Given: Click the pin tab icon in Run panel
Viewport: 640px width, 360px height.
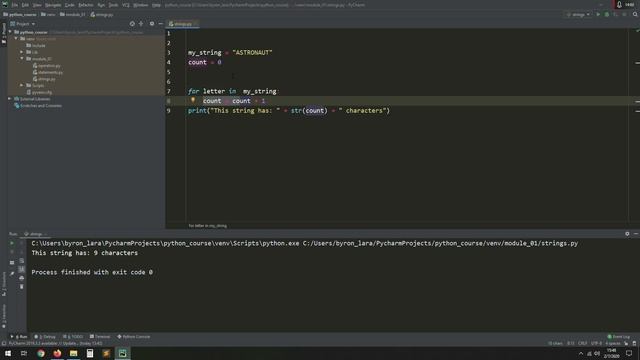Looking at the screenshot, I should coord(12,273).
